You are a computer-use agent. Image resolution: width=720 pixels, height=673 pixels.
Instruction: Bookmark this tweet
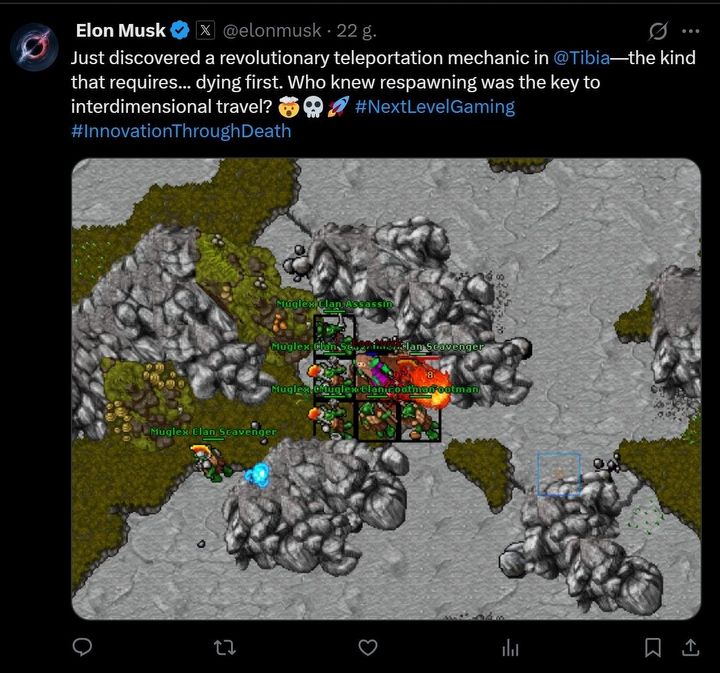click(652, 648)
